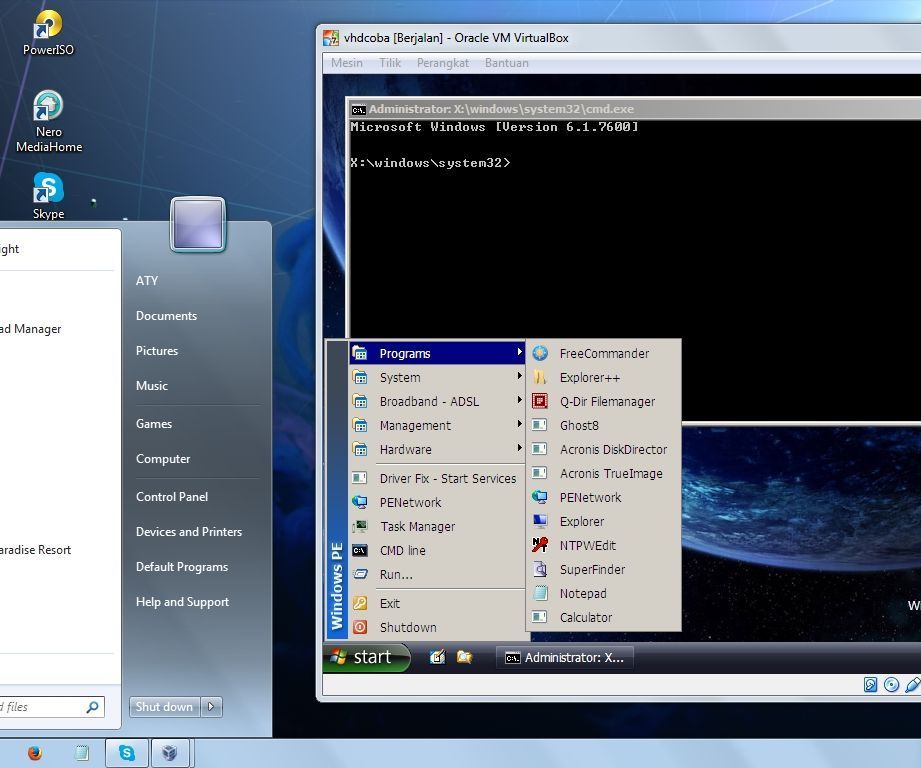
Task: Switch to VirtualBox on host taskbar
Action: [170, 753]
